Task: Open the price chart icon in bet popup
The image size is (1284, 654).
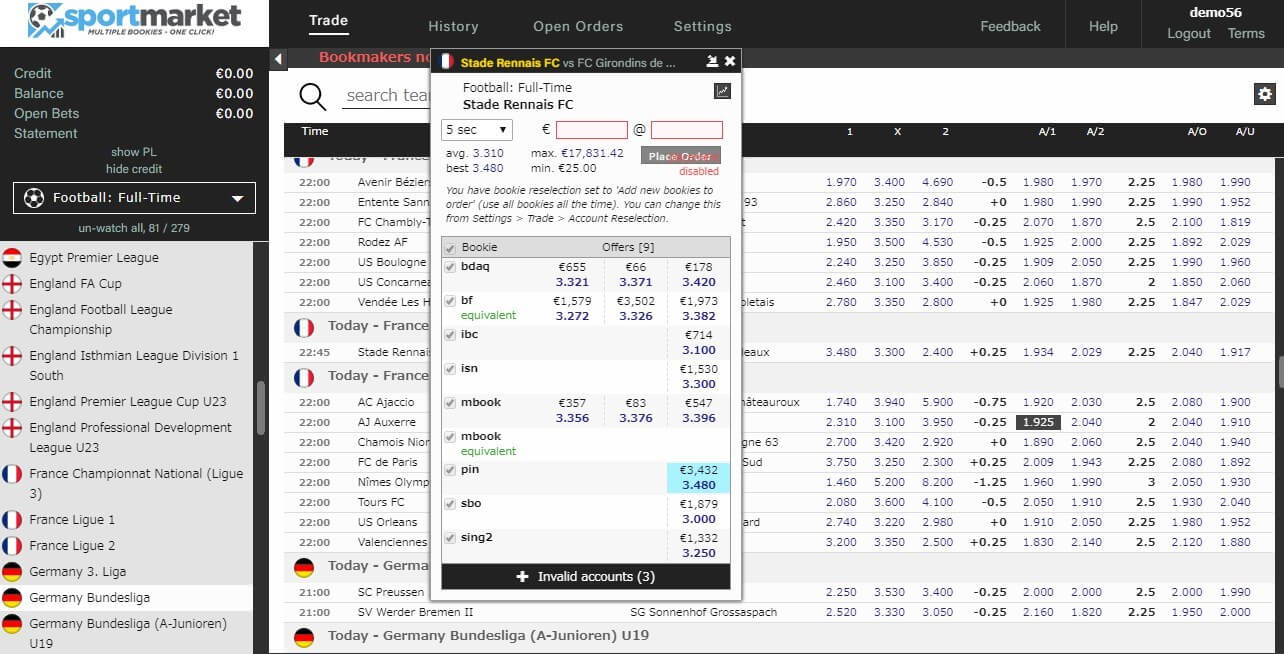Action: click(722, 91)
